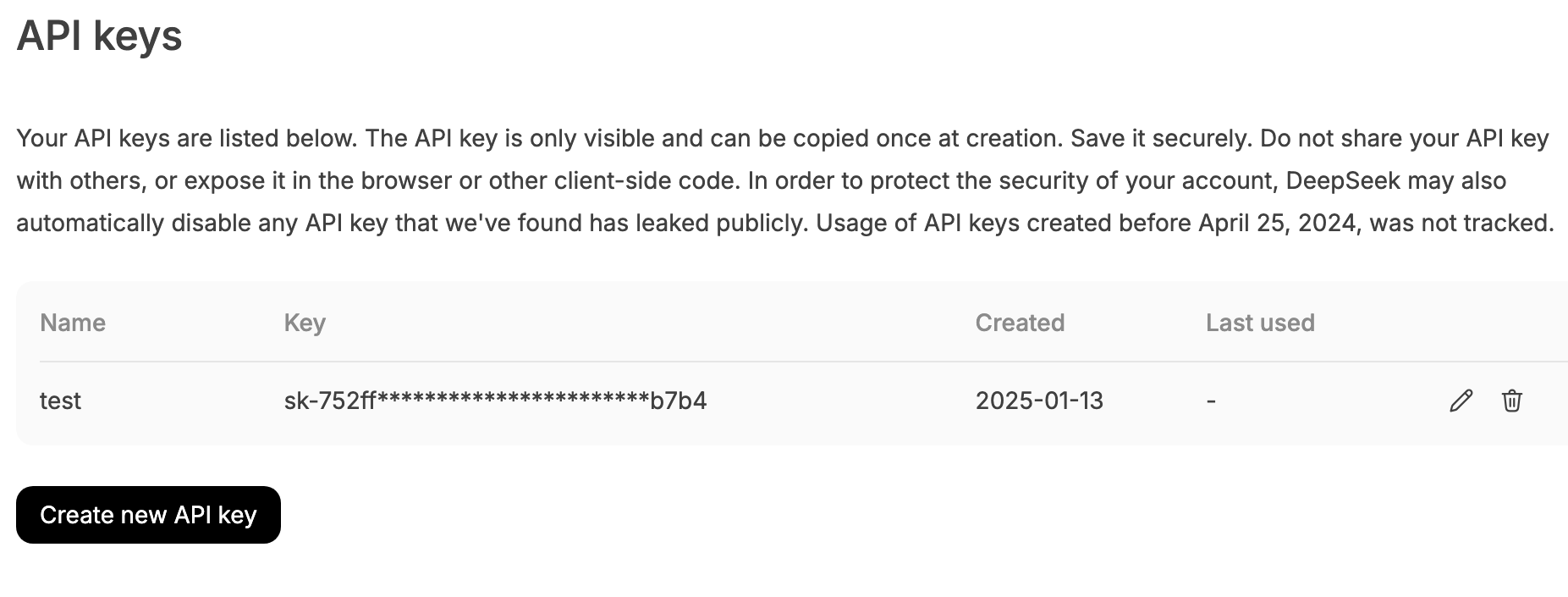The height and width of the screenshot is (597, 1568).
Task: Click the masked key starting with sk-752ff
Action: pos(495,401)
